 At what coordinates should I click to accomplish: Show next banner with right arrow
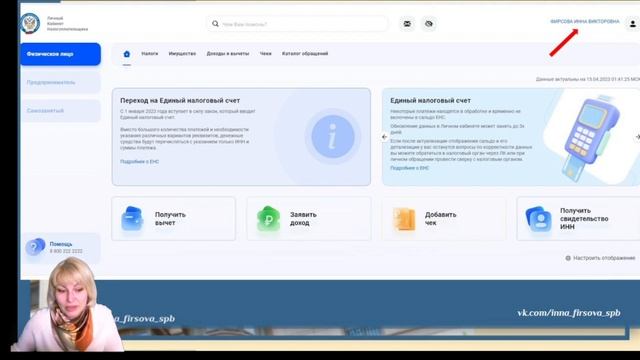(x=637, y=137)
